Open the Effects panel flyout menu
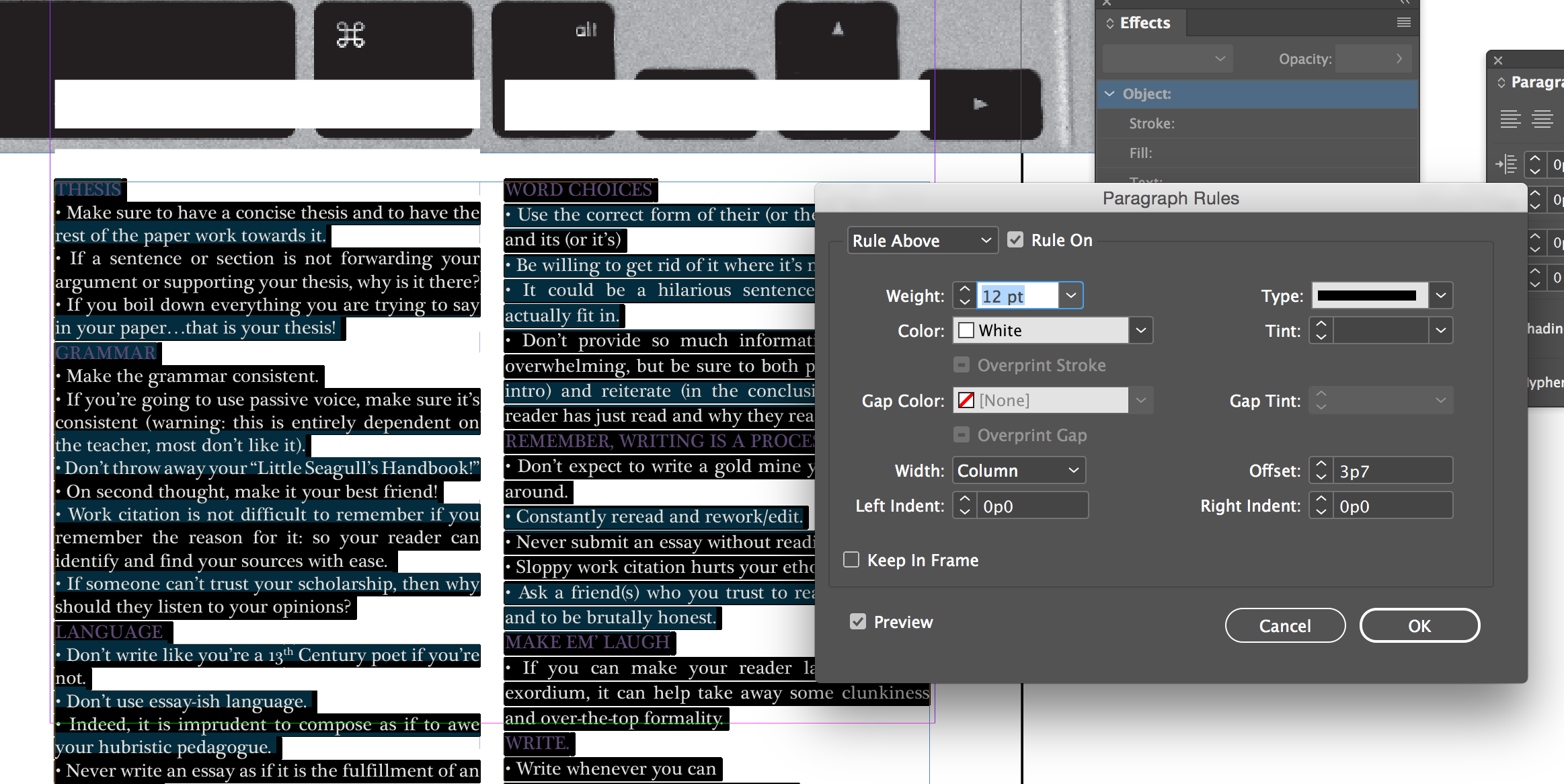Viewport: 1564px width, 784px height. click(1403, 22)
